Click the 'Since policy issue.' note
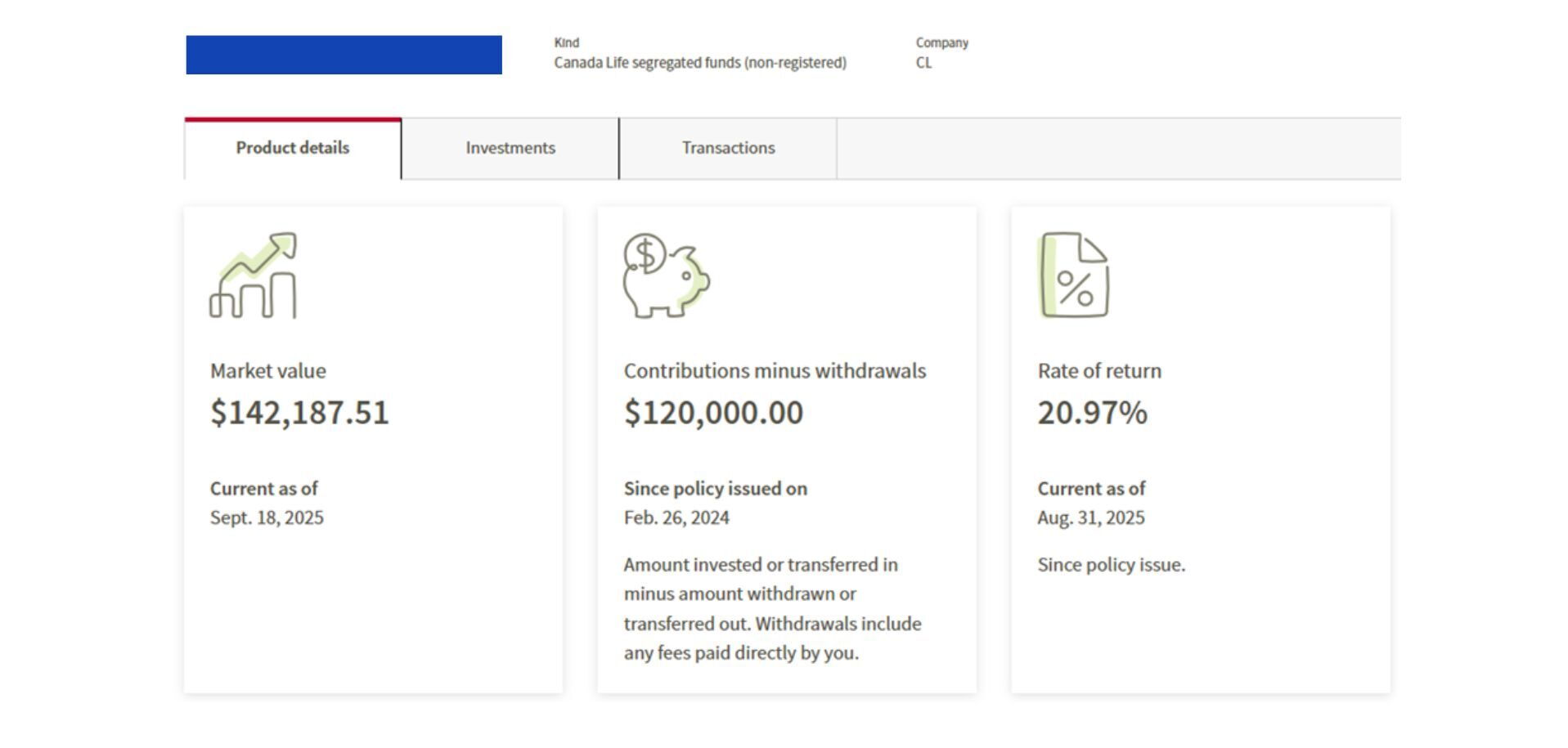Viewport: 1568px width, 748px height. point(1112,565)
